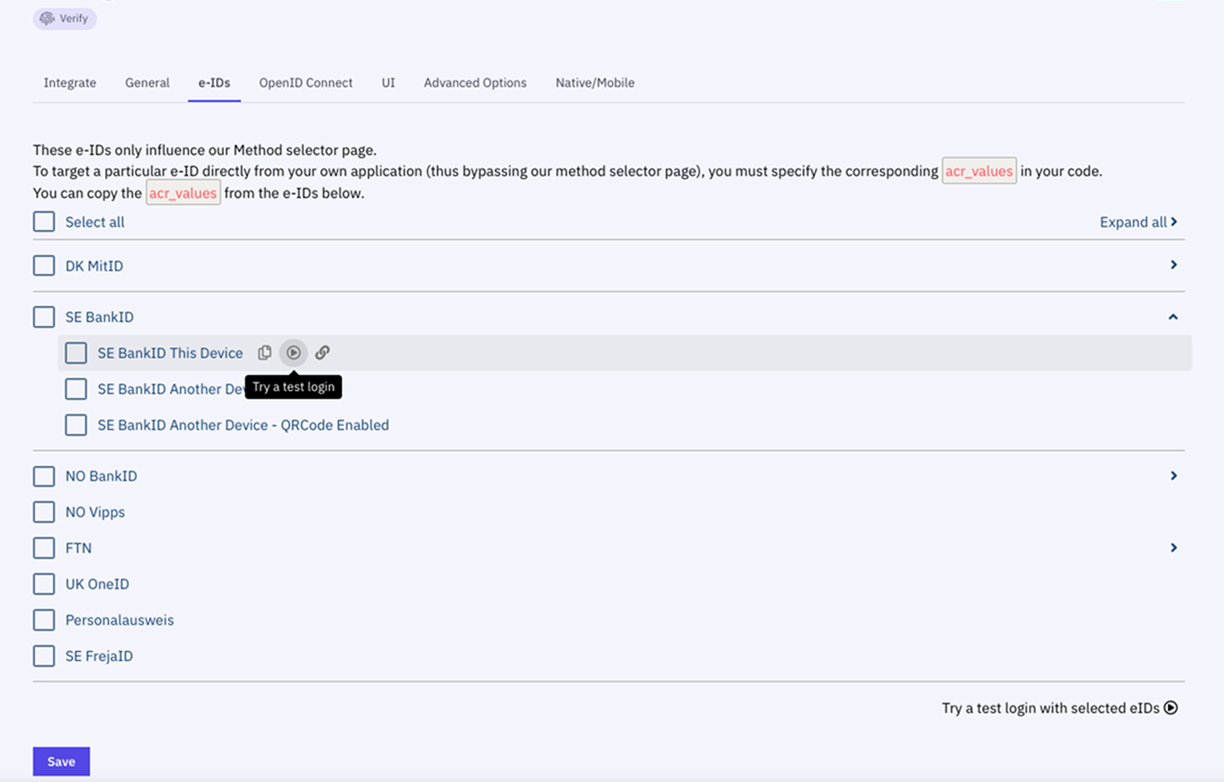Screen dimensions: 1224x782
Task: Check the Select all checkbox
Action: tap(43, 221)
